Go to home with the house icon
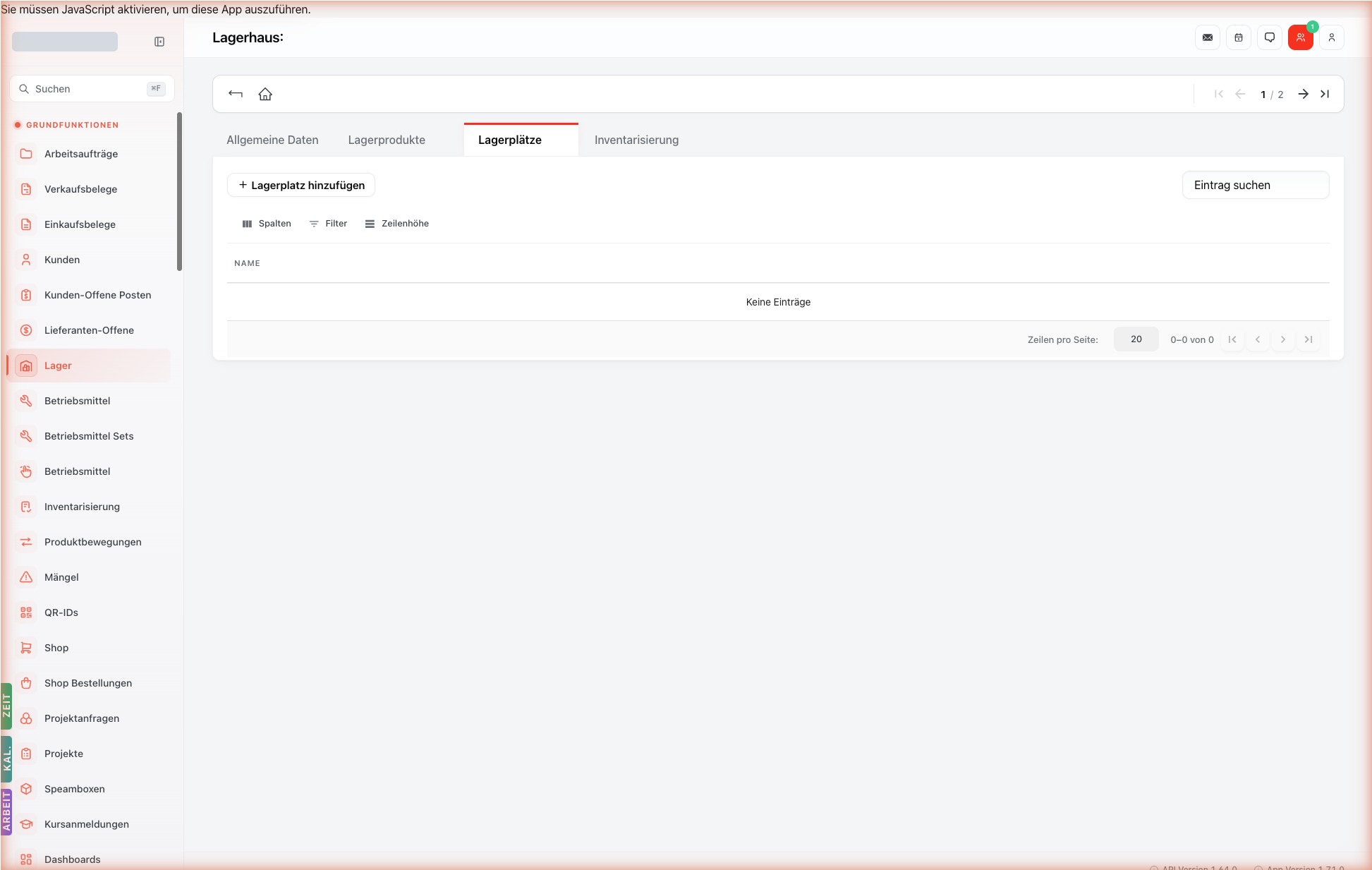Screen dimensions: 1372x870 click(265, 94)
